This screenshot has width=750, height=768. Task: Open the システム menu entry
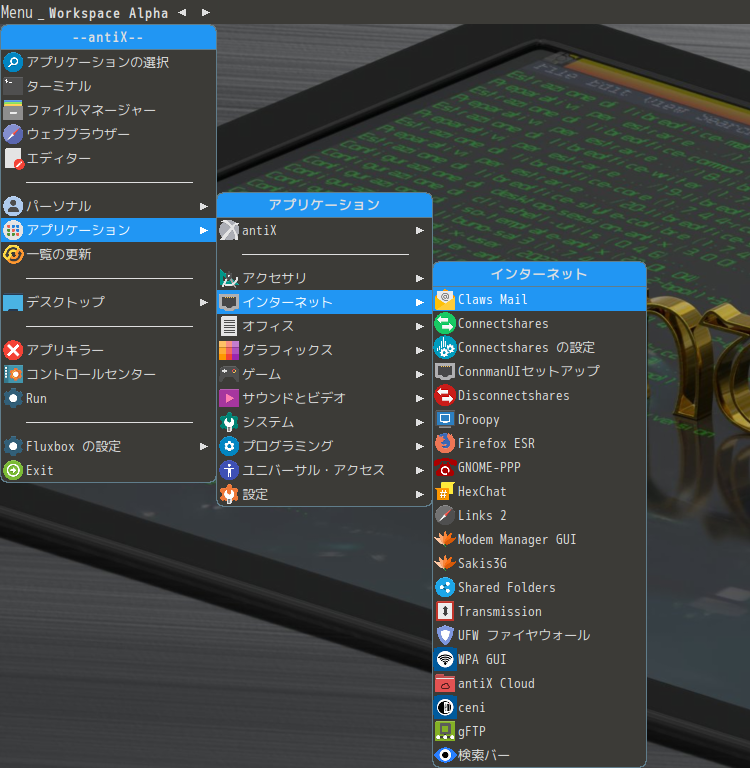[324, 422]
